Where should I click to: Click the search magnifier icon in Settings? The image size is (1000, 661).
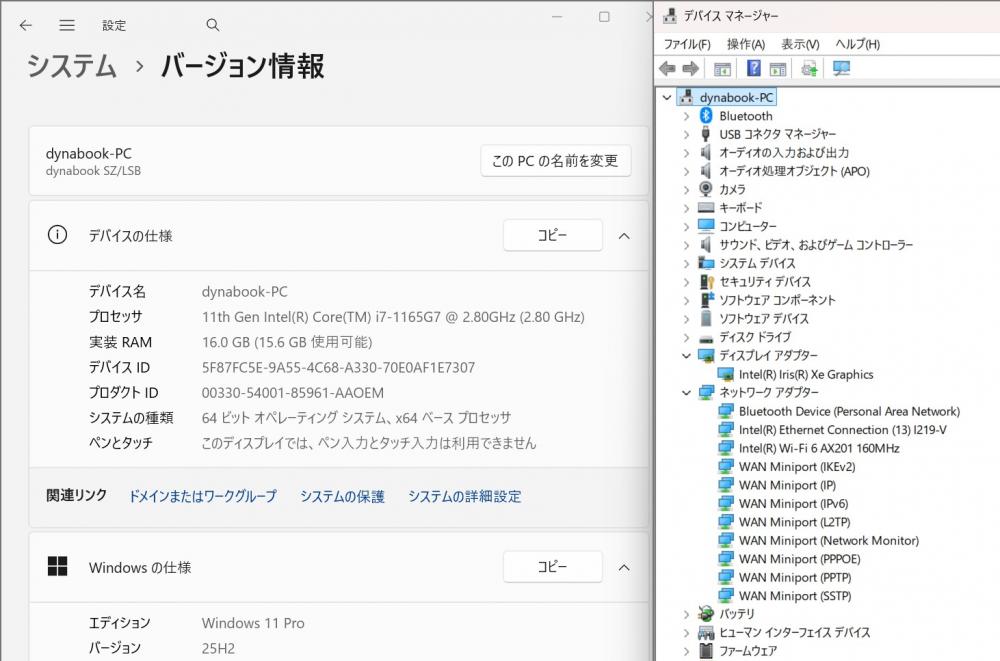(x=212, y=25)
